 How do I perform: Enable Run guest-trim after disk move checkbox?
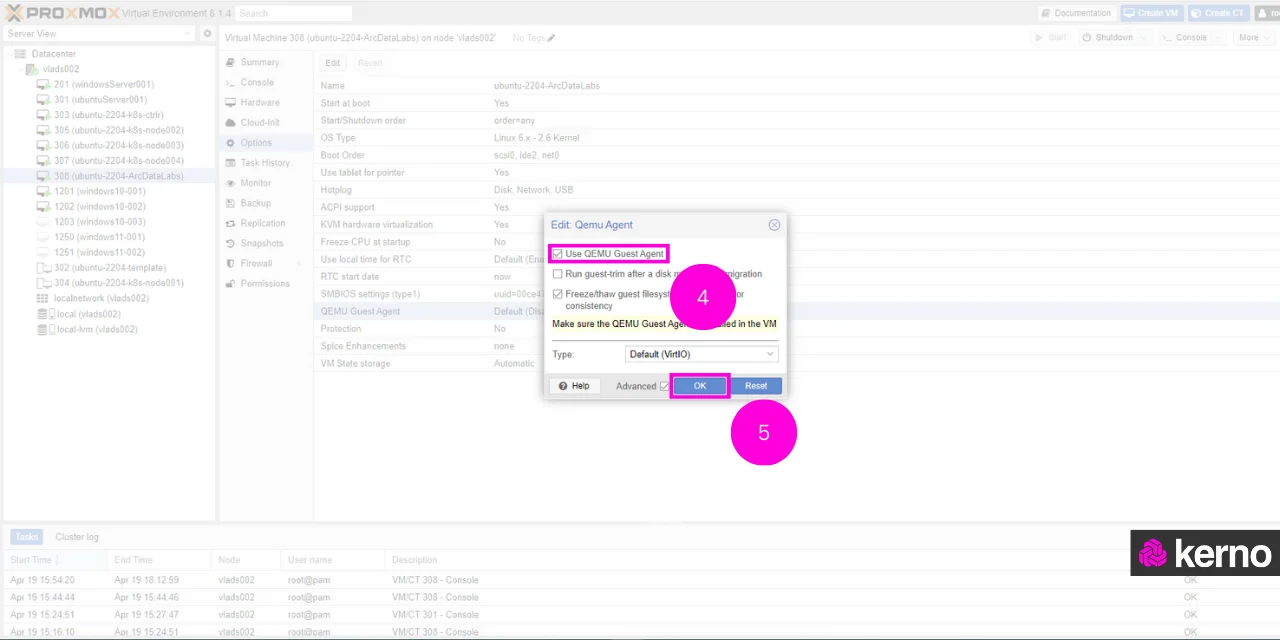[x=557, y=274]
